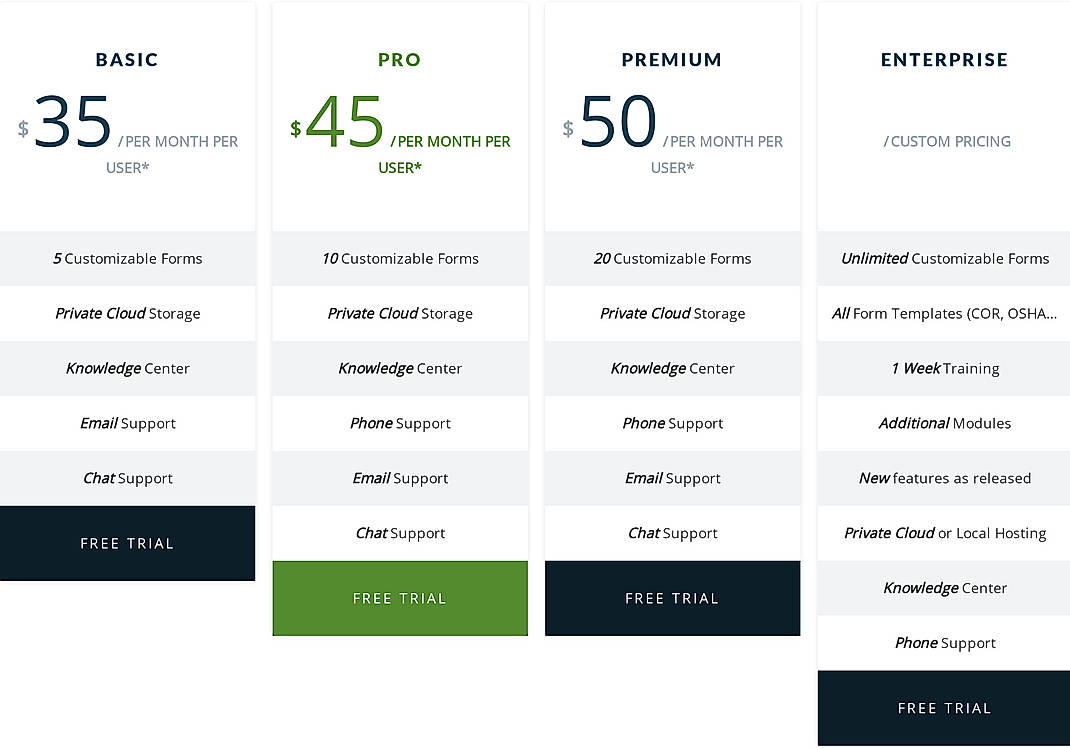The image size is (1070, 748).
Task: Start a free trial of the Basic plan
Action: [x=128, y=543]
